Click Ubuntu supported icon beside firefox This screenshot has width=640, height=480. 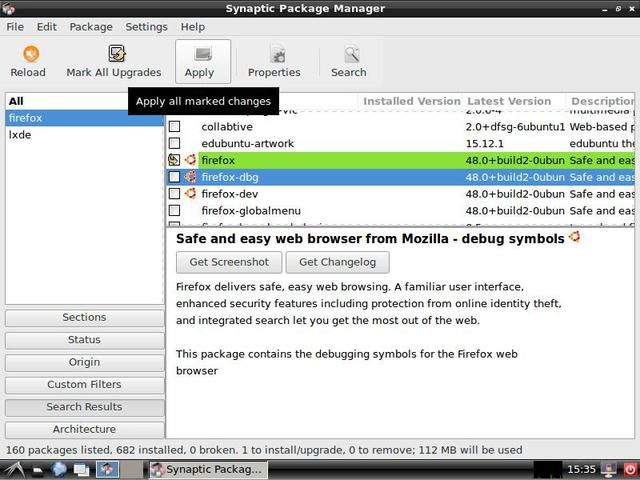click(x=190, y=160)
